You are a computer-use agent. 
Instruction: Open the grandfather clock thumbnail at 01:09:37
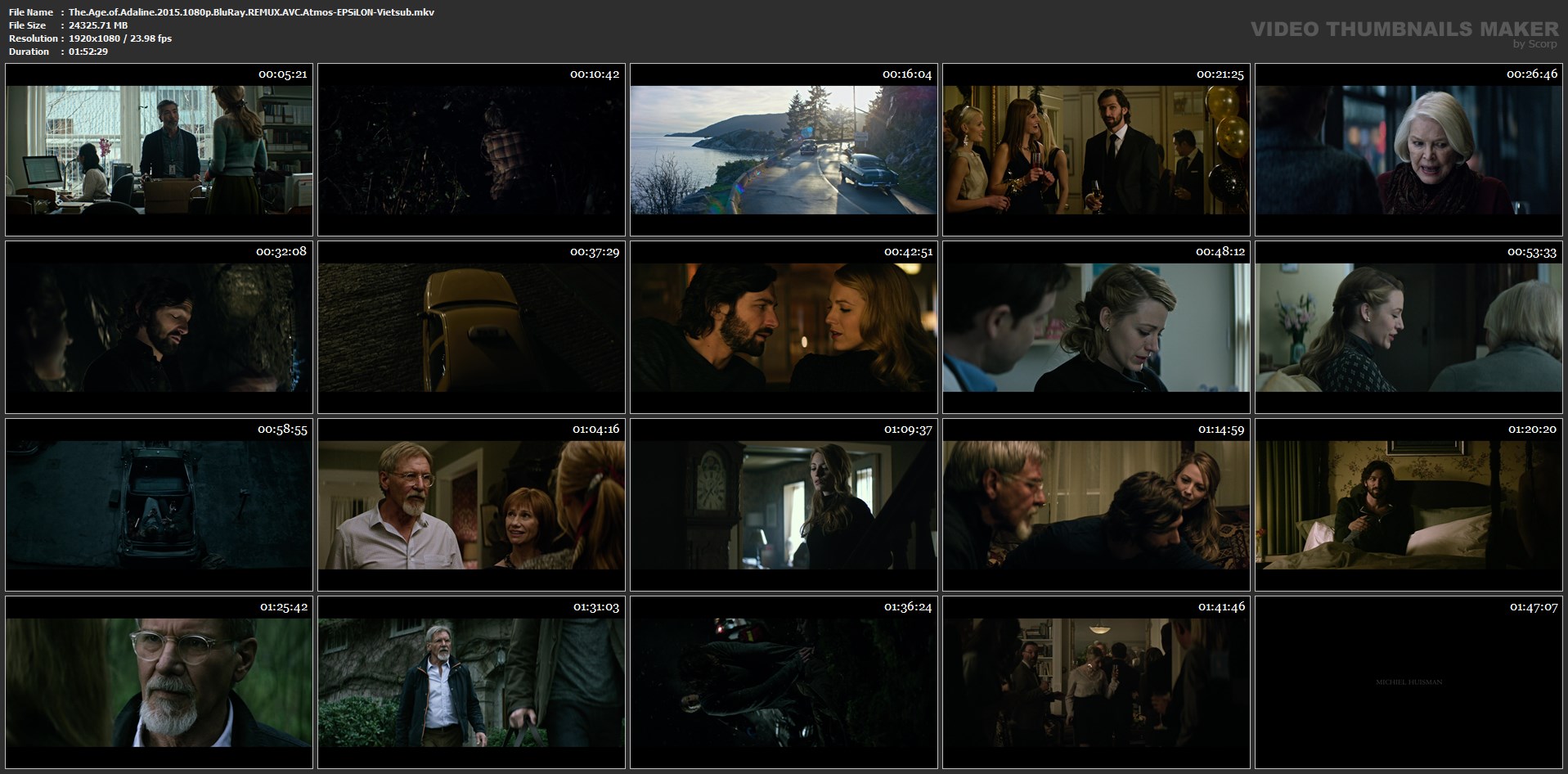click(784, 505)
